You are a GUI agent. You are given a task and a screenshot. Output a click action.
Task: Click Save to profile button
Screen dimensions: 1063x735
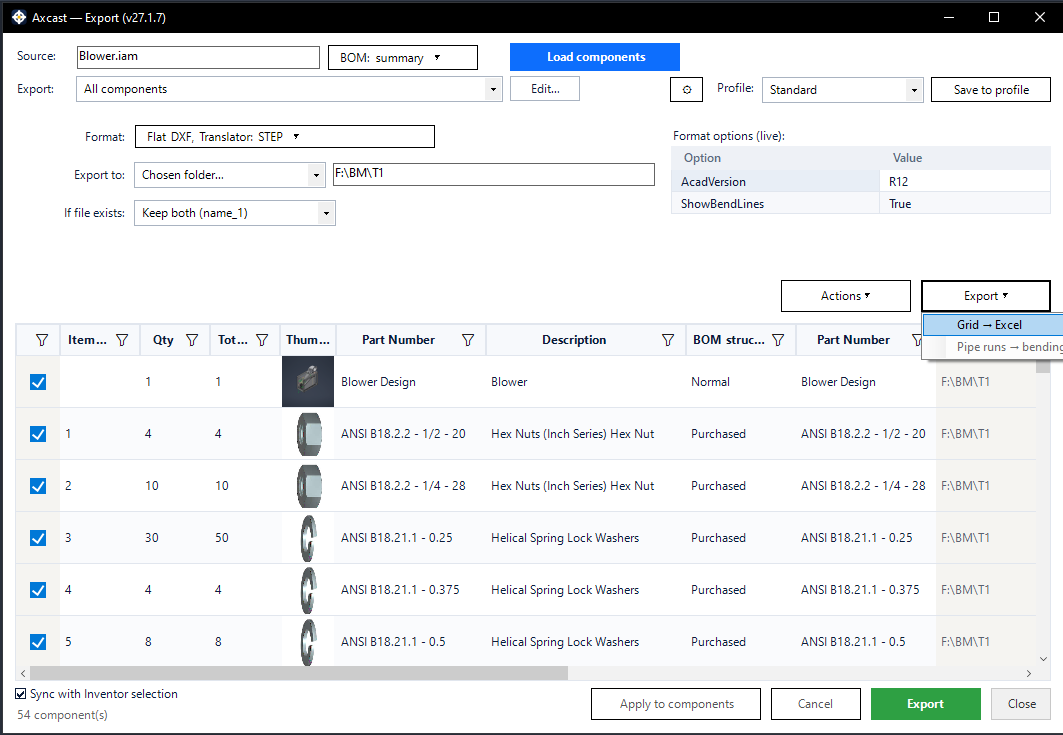pyautogui.click(x=990, y=90)
